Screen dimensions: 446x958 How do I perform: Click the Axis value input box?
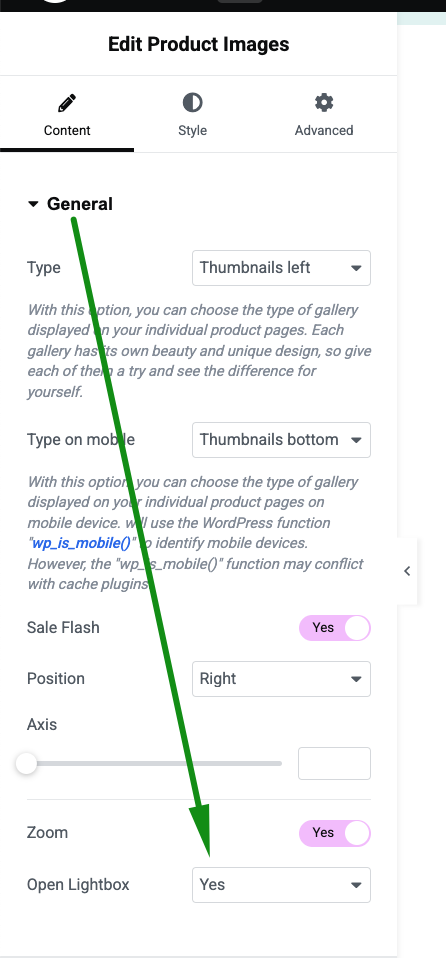[x=334, y=763]
